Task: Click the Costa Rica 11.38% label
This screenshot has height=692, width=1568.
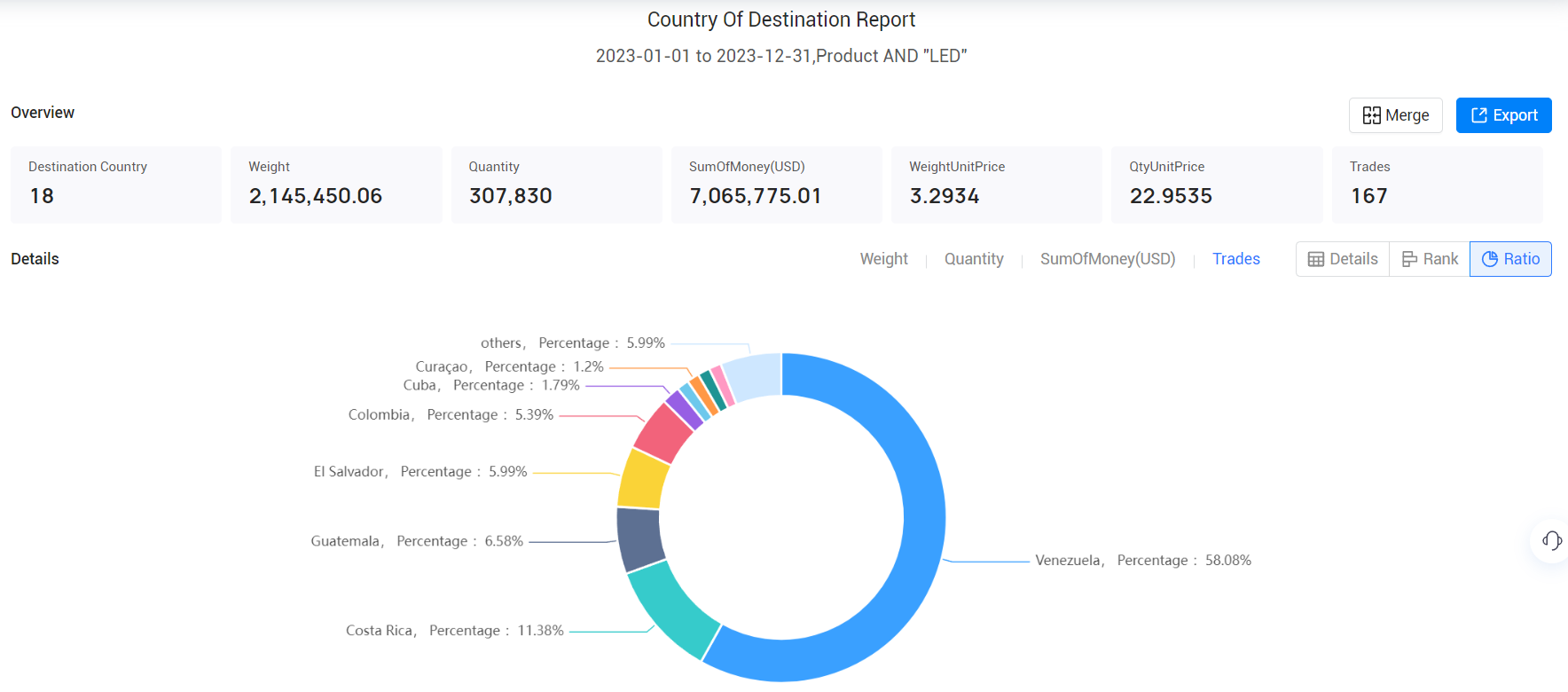Action: pos(455,631)
